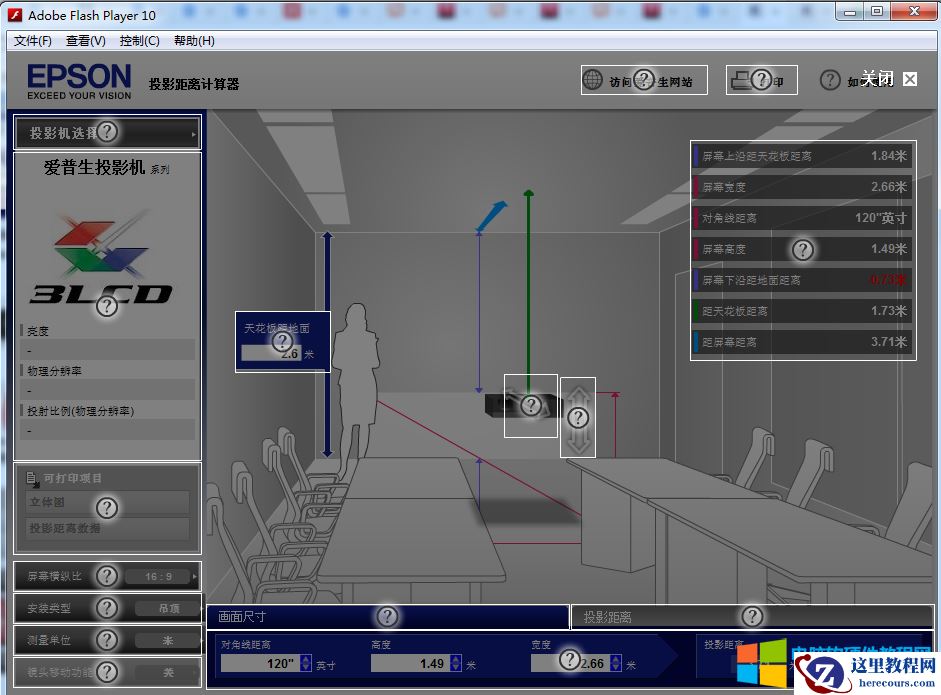
Task: Toggle 测量单位 value 米
Action: [169, 640]
